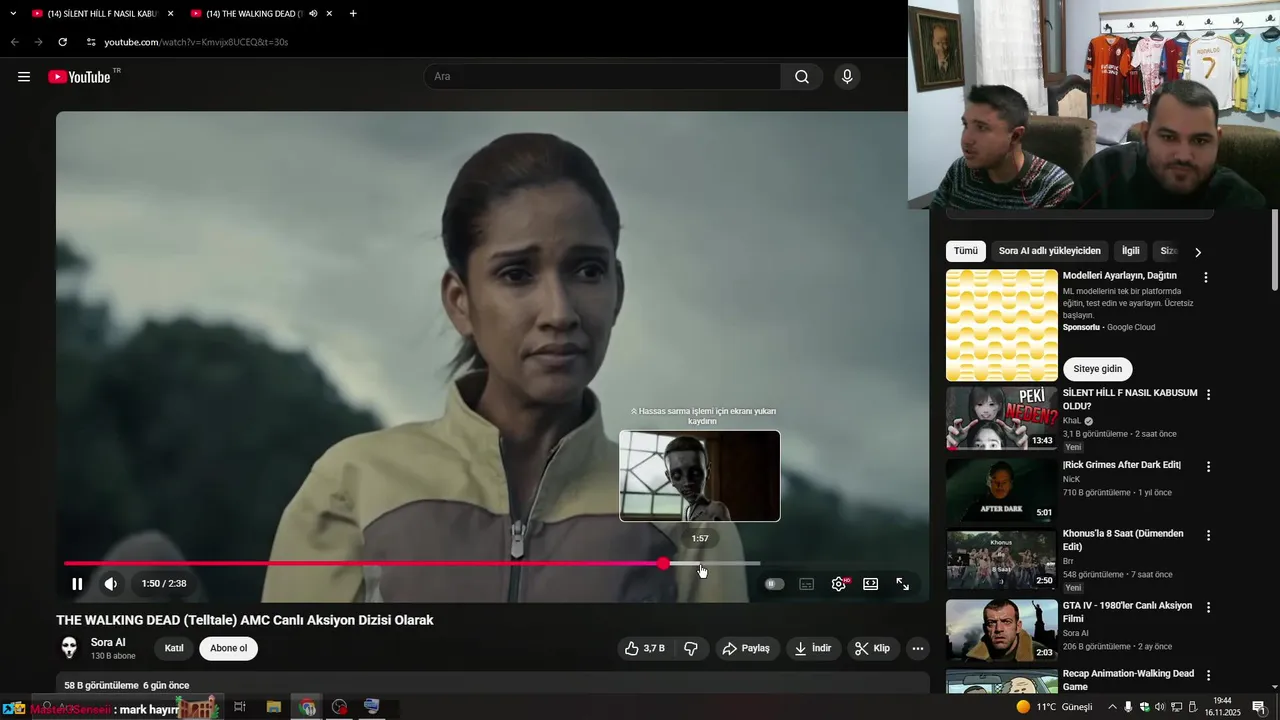
Task: Toggle subtitles/closed captions button
Action: (x=807, y=584)
